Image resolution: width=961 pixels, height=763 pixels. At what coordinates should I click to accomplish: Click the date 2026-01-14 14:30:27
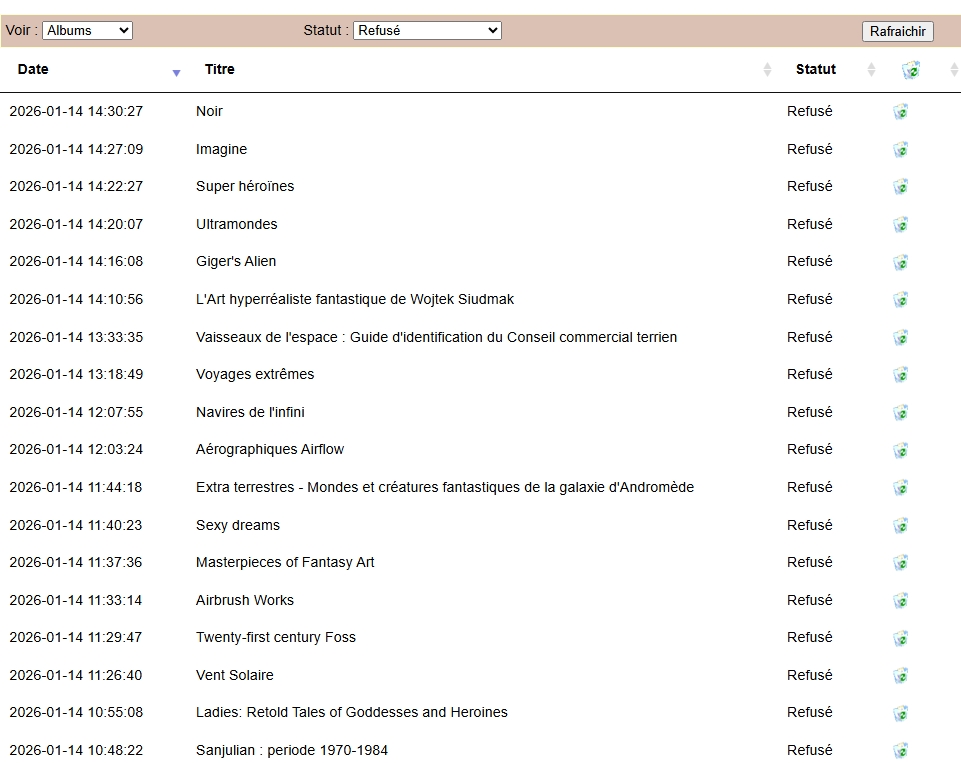(x=76, y=112)
